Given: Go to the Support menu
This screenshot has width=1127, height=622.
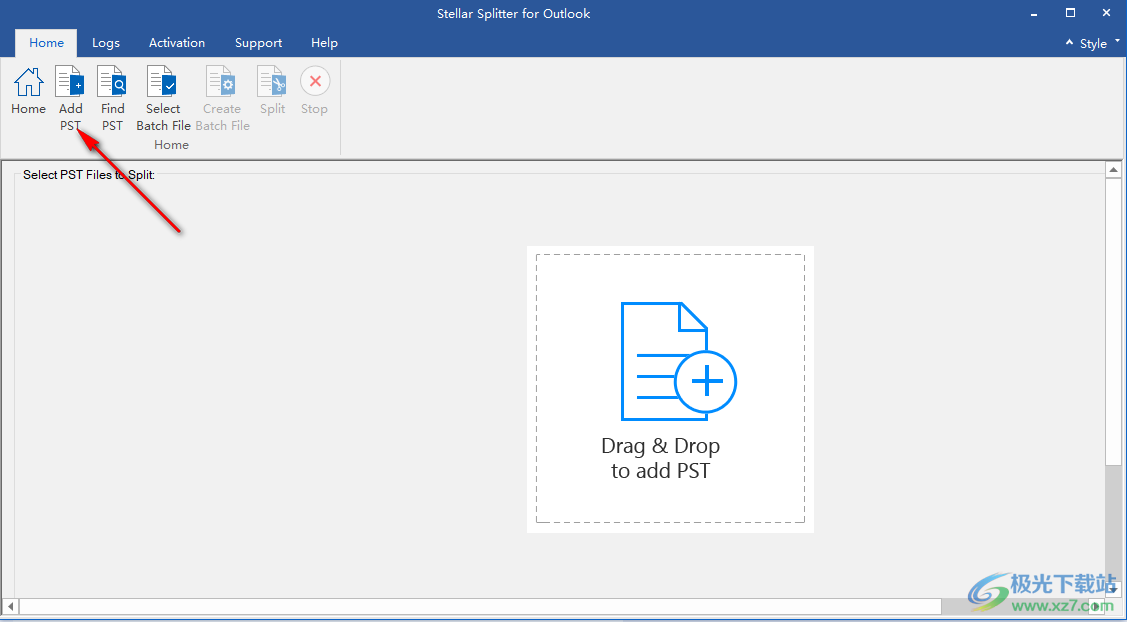Looking at the screenshot, I should [258, 42].
